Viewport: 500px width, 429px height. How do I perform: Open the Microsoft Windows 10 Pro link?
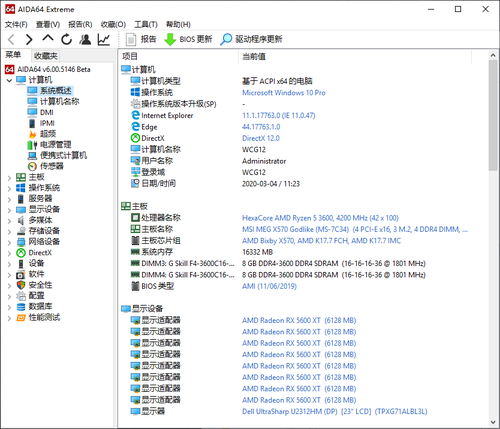click(284, 93)
